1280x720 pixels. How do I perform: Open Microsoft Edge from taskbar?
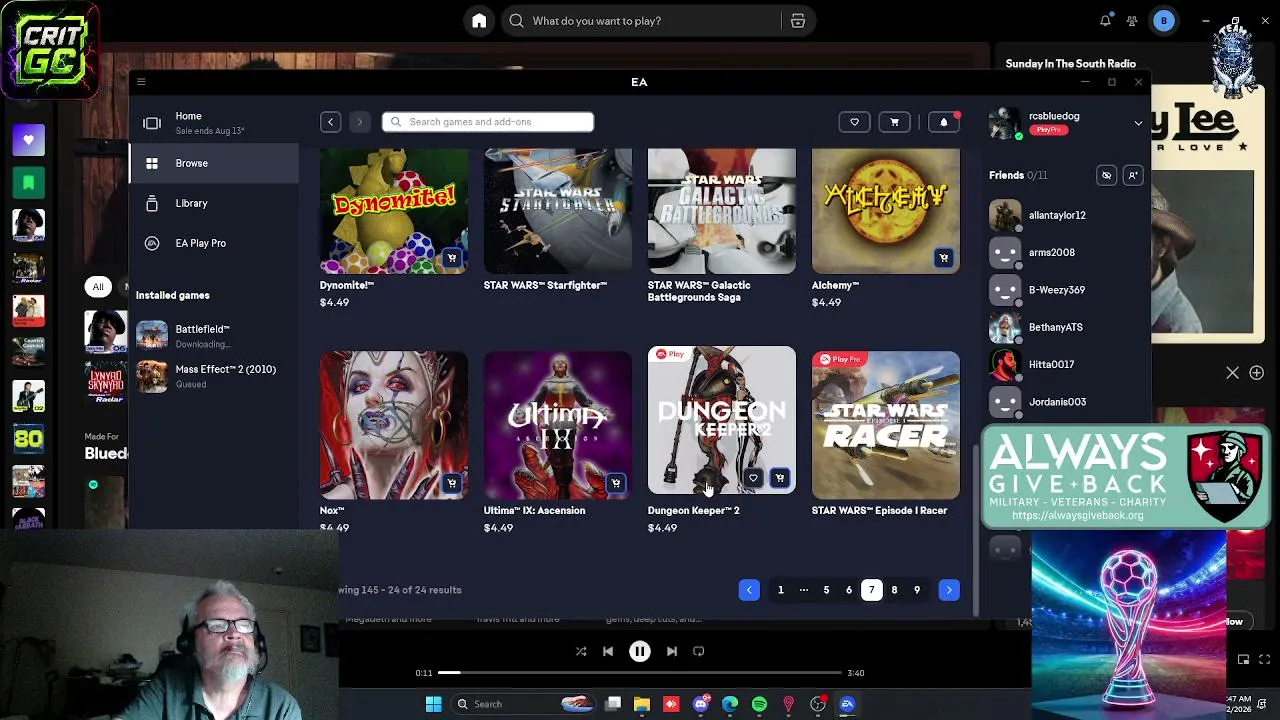[x=730, y=704]
